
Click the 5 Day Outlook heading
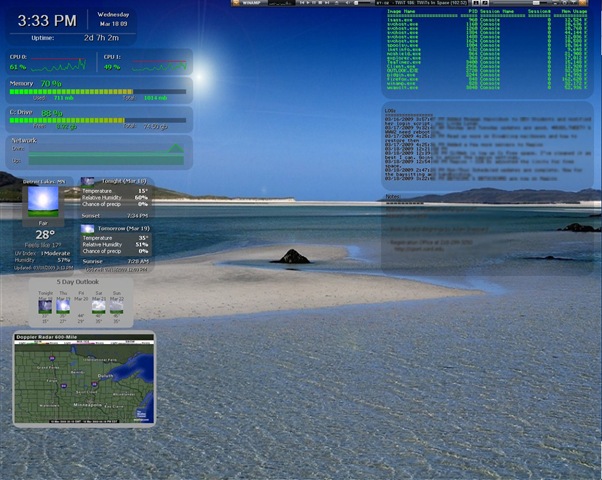click(x=78, y=282)
